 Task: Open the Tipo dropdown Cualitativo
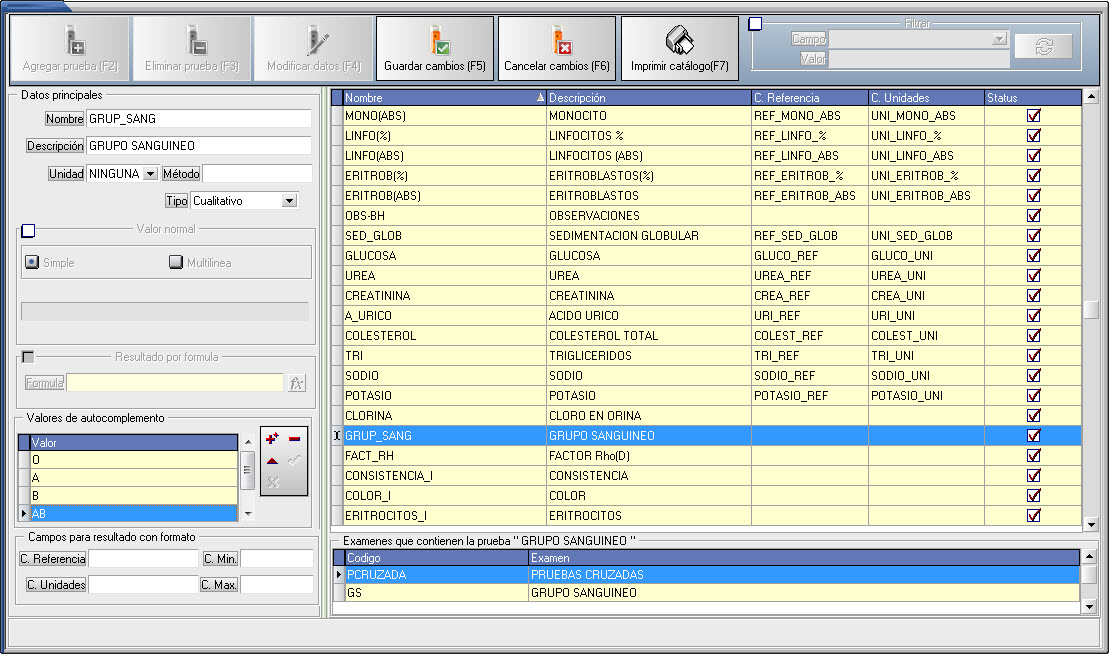click(289, 201)
